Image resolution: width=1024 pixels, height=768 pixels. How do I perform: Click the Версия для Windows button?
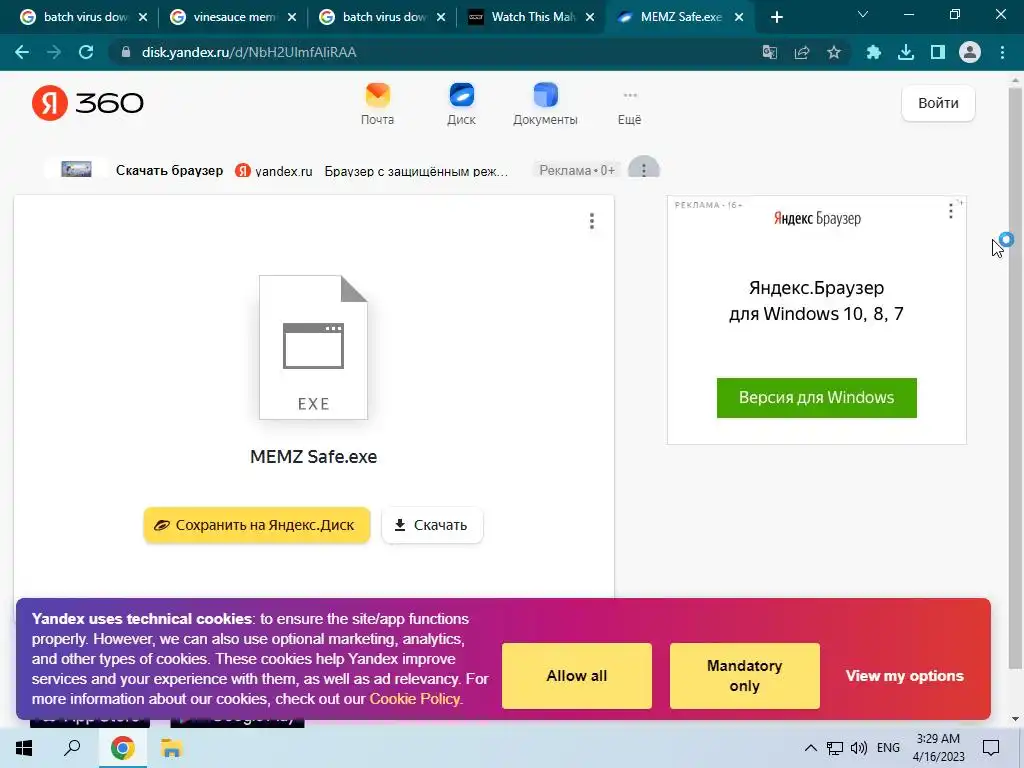[816, 398]
